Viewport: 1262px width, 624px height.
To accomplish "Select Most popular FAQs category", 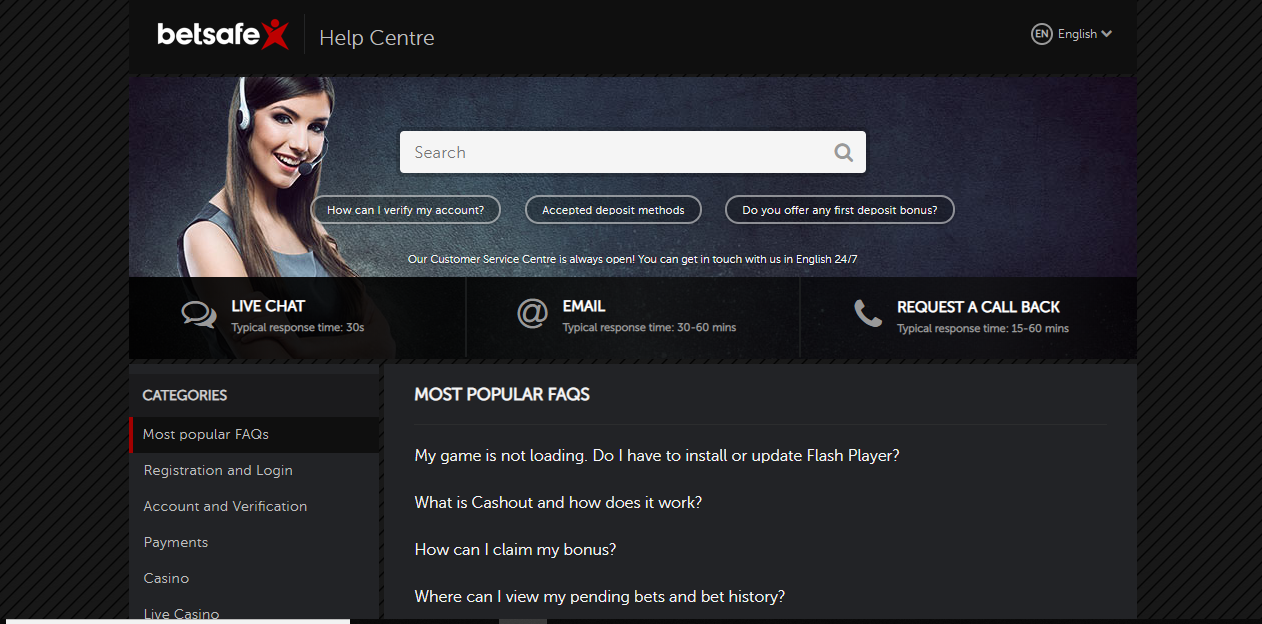I will click(255, 435).
